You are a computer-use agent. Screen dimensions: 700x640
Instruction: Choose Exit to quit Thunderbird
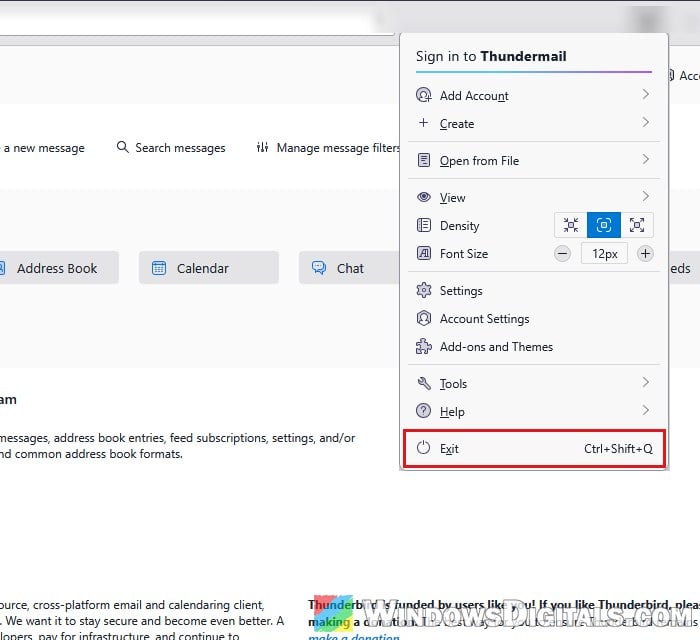534,449
